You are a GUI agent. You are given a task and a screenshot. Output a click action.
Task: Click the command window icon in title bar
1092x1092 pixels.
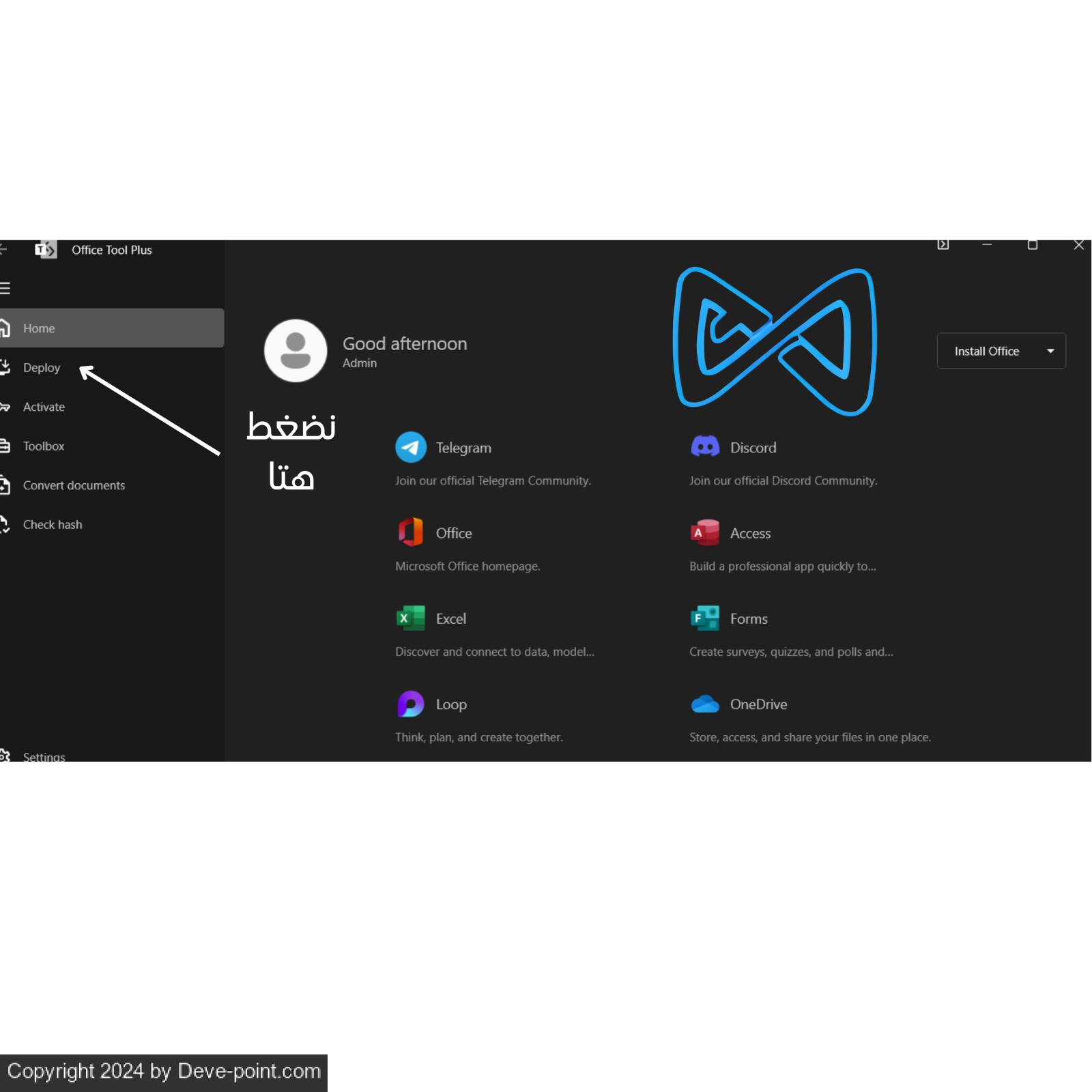[943, 244]
